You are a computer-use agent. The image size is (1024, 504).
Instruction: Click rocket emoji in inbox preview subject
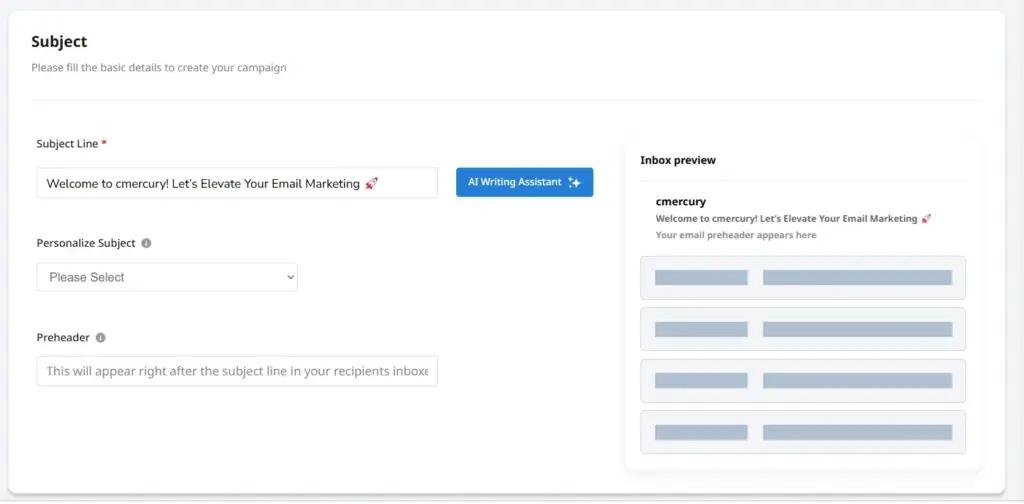click(x=926, y=219)
